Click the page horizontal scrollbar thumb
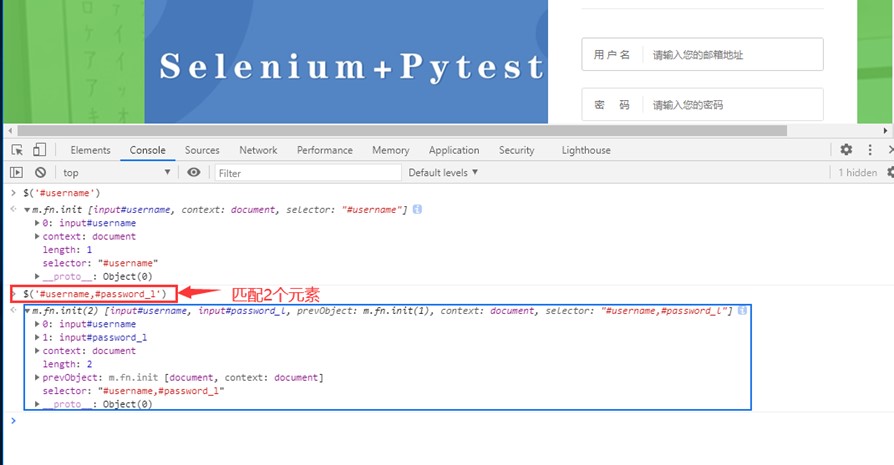Screen dimensions: 894x465 click(403, 130)
